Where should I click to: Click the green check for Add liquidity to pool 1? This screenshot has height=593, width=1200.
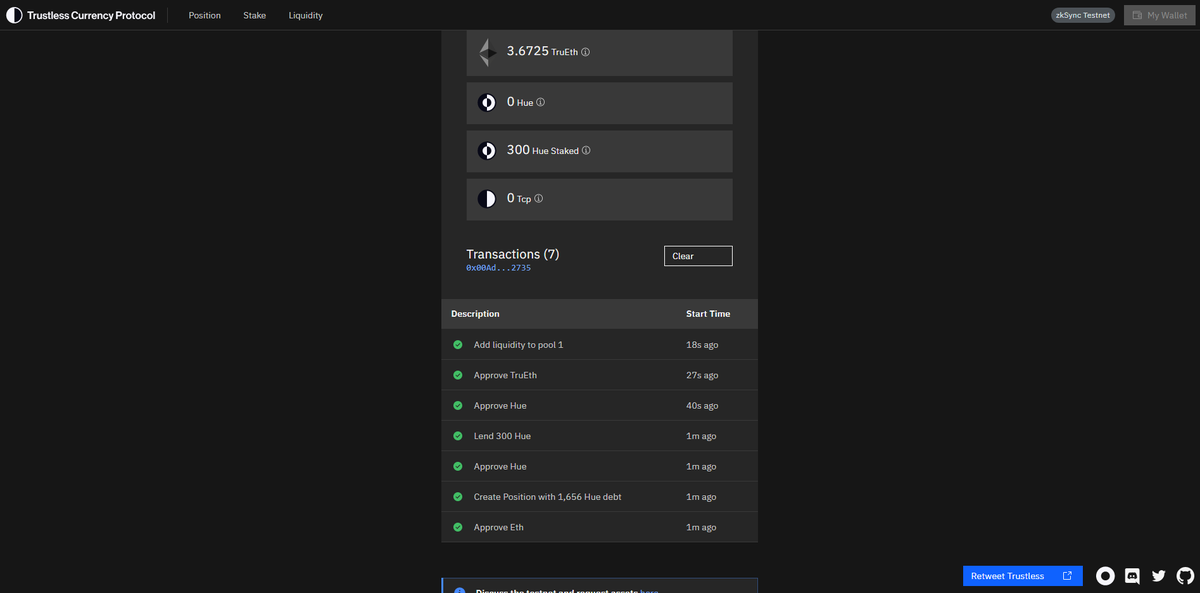click(x=457, y=345)
